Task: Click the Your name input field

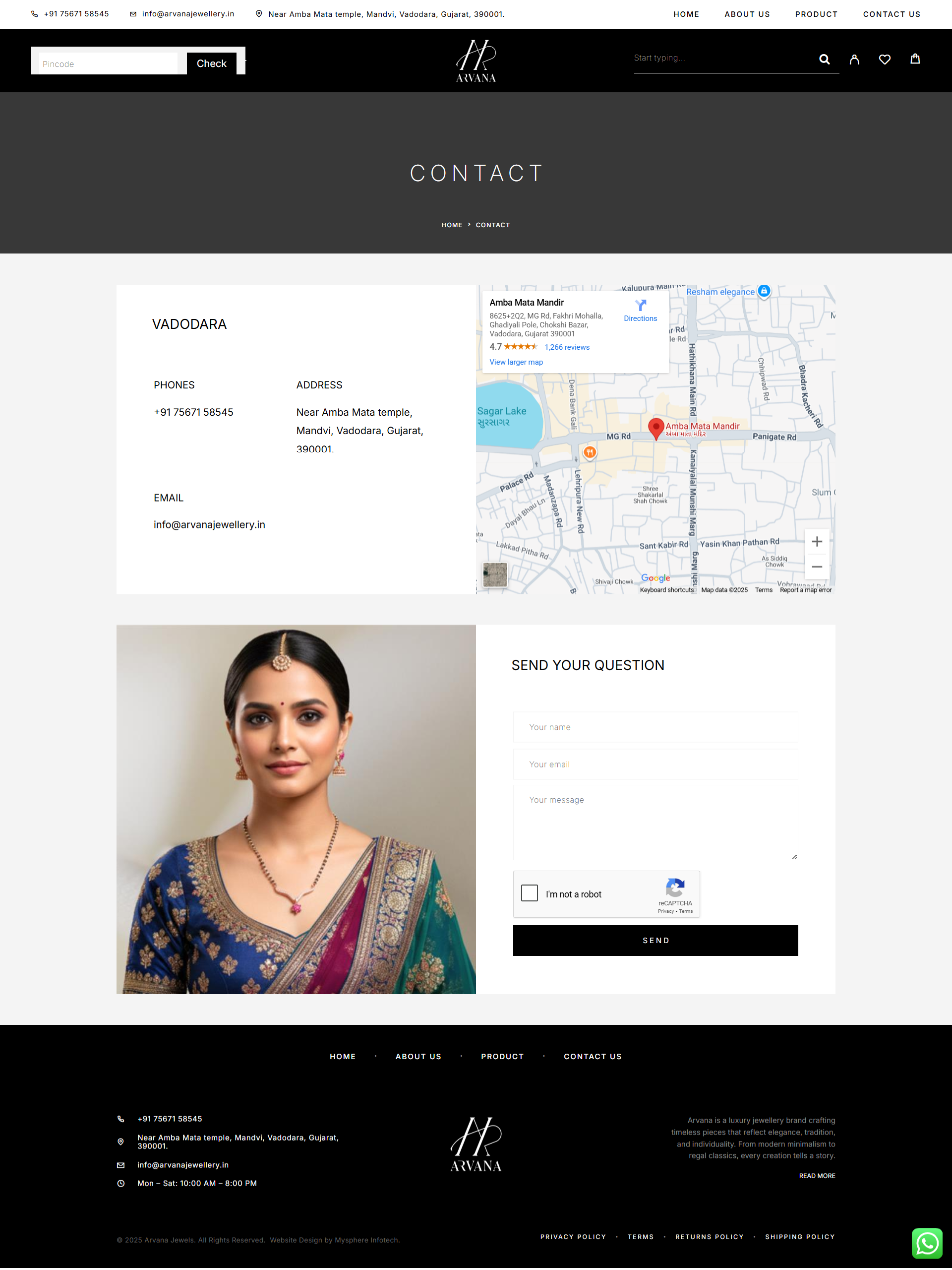Action: click(655, 727)
